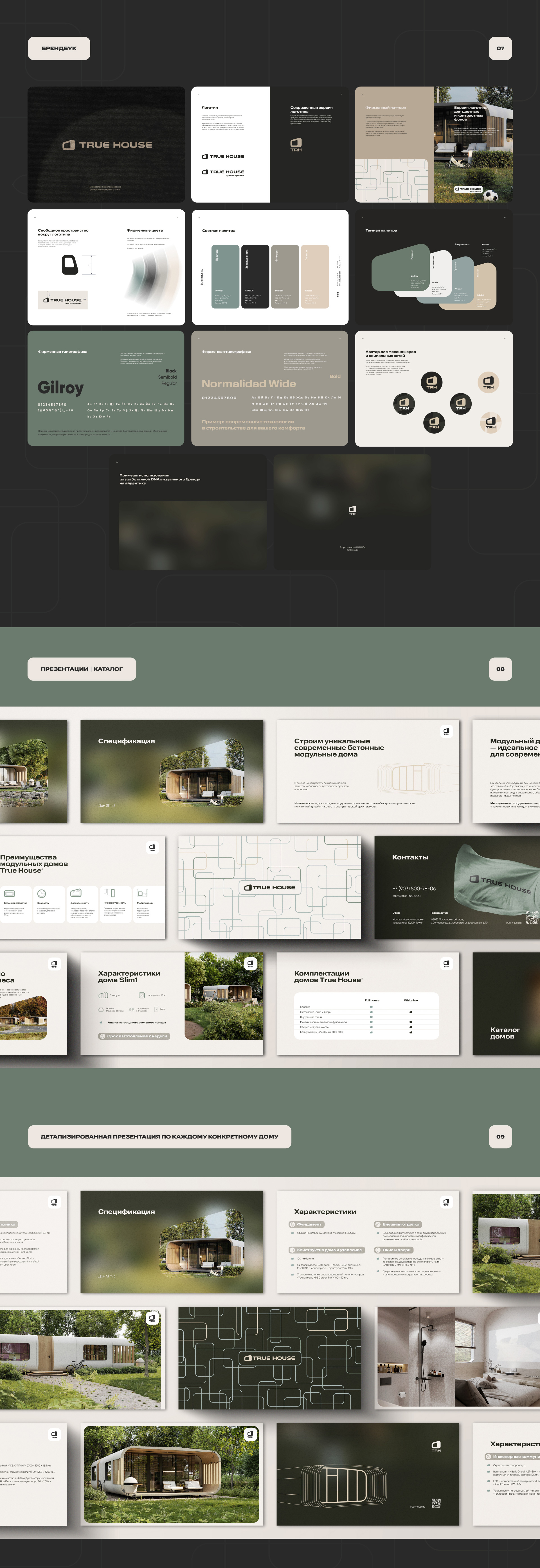Click the 08 section number badge
This screenshot has width=540, height=1568.
point(500,669)
